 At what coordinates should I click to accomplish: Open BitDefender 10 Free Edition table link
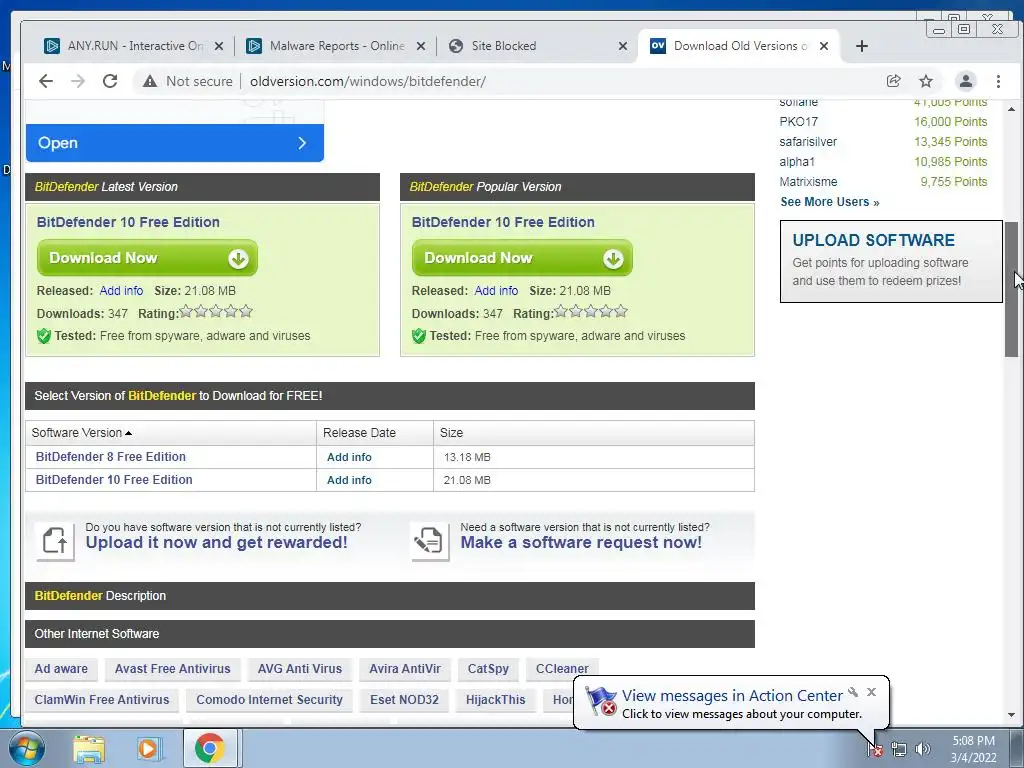[114, 479]
